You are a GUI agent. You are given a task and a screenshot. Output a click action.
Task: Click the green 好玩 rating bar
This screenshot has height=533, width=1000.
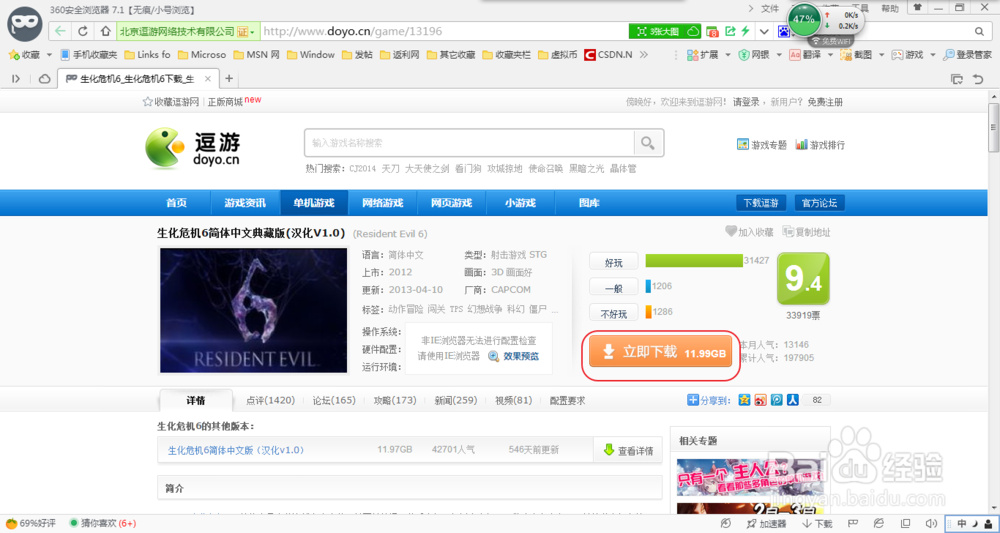(x=694, y=260)
